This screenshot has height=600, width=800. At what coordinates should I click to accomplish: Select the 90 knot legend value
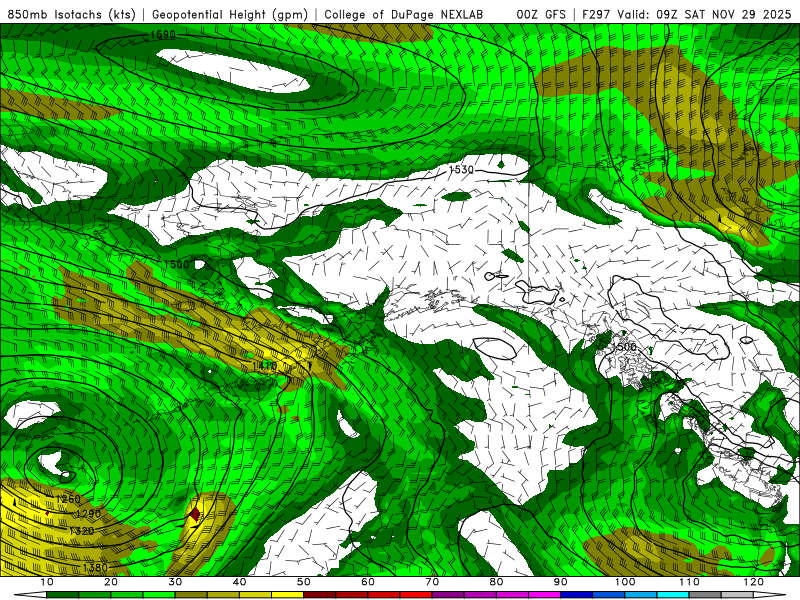[561, 582]
